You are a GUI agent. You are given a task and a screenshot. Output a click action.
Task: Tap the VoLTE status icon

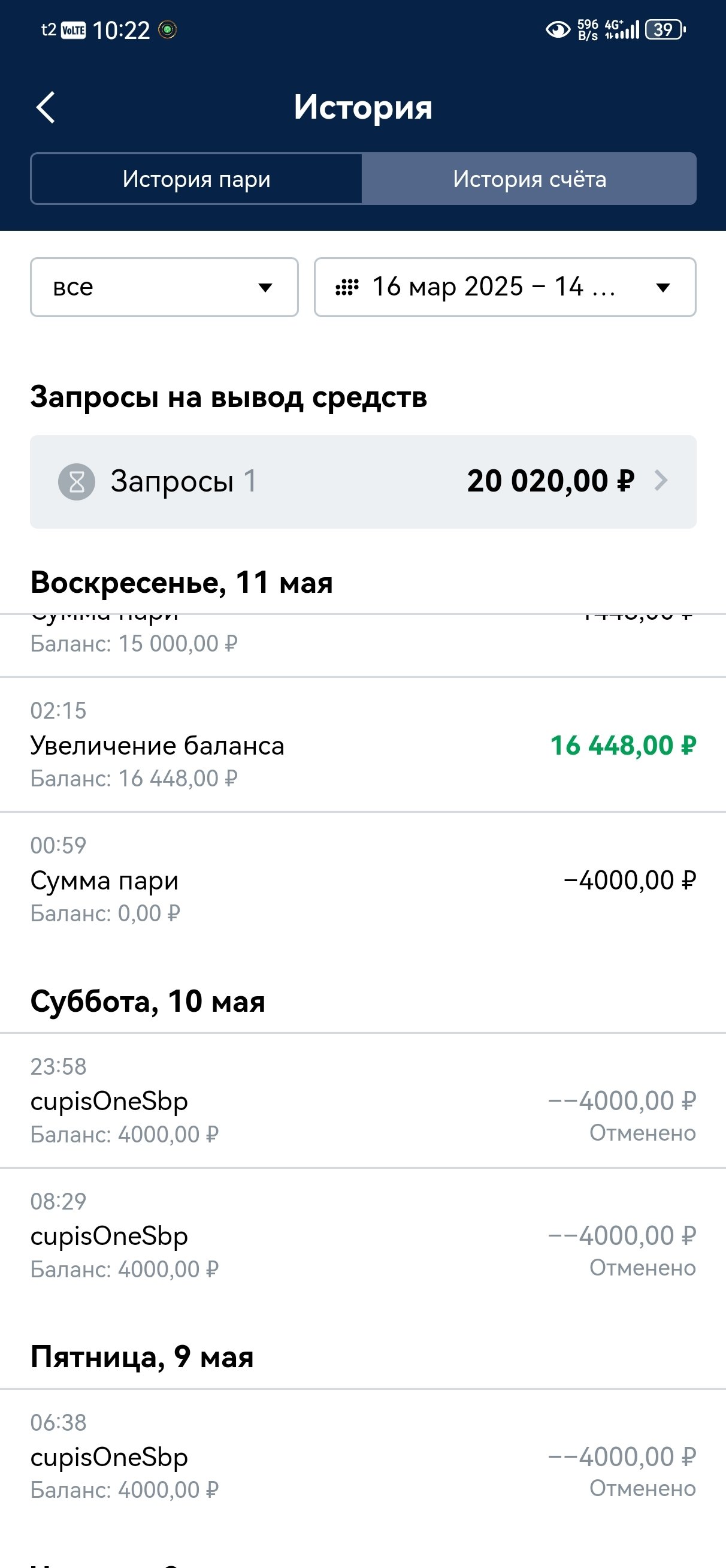click(74, 30)
